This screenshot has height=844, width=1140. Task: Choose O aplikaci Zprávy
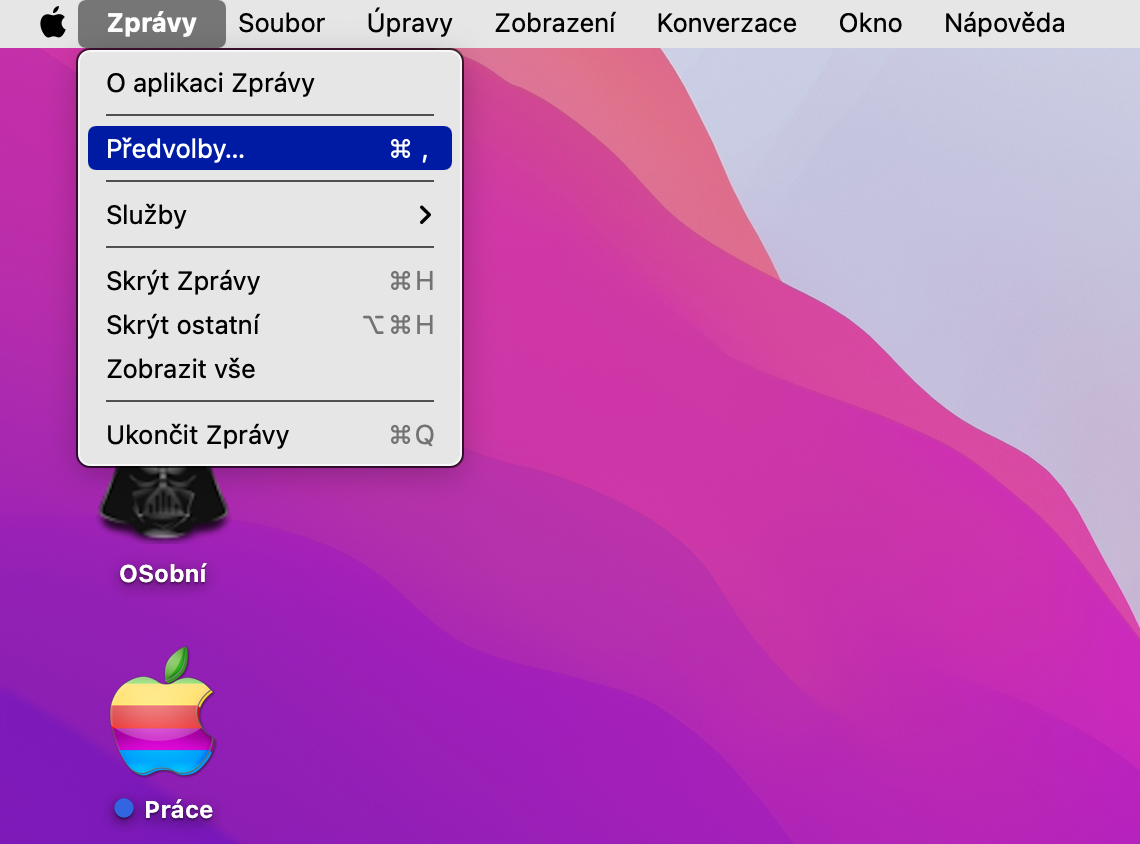click(270, 83)
